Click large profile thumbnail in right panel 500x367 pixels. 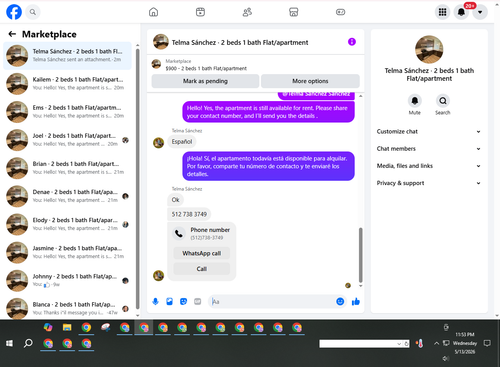coord(429,49)
